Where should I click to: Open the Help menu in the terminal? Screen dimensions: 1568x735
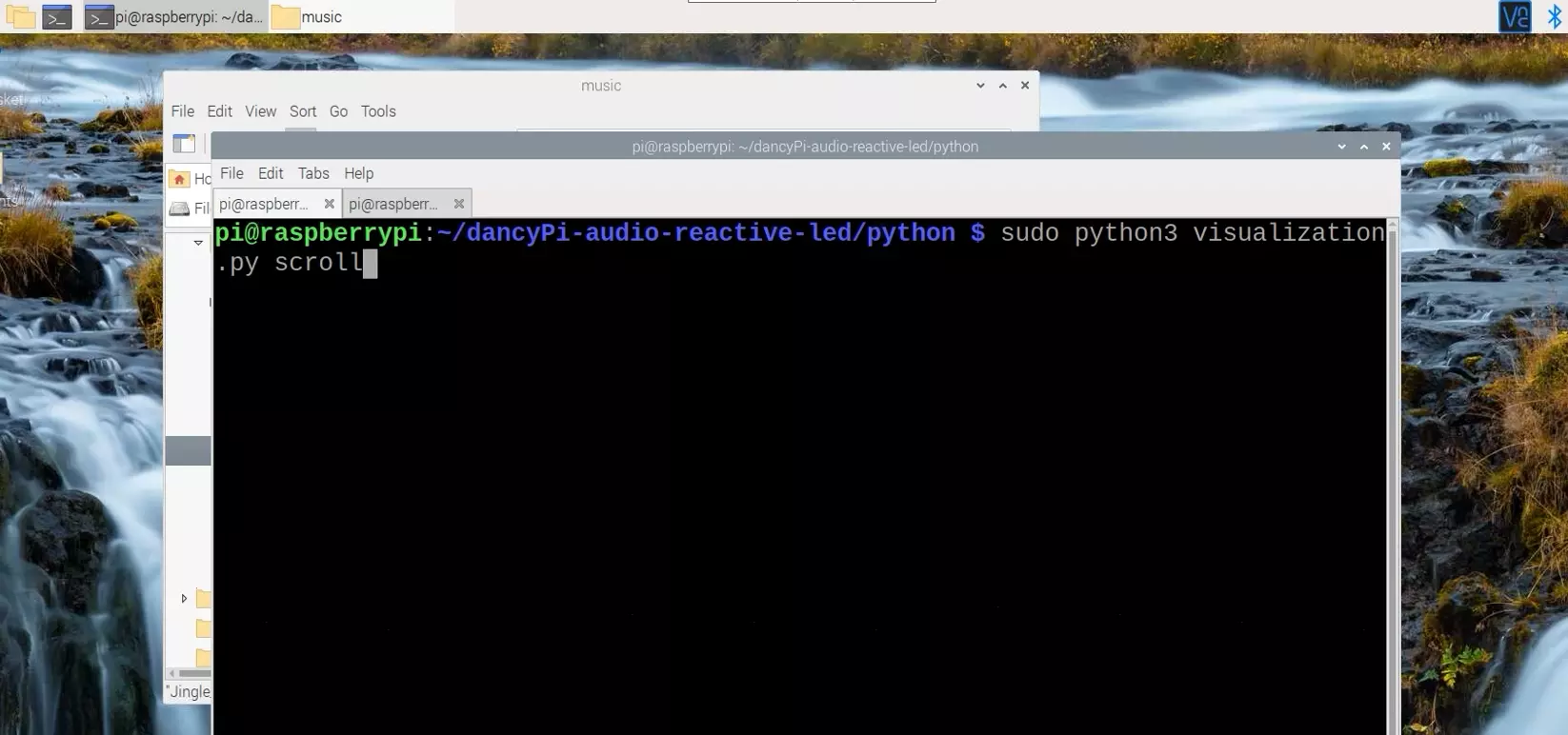(358, 173)
